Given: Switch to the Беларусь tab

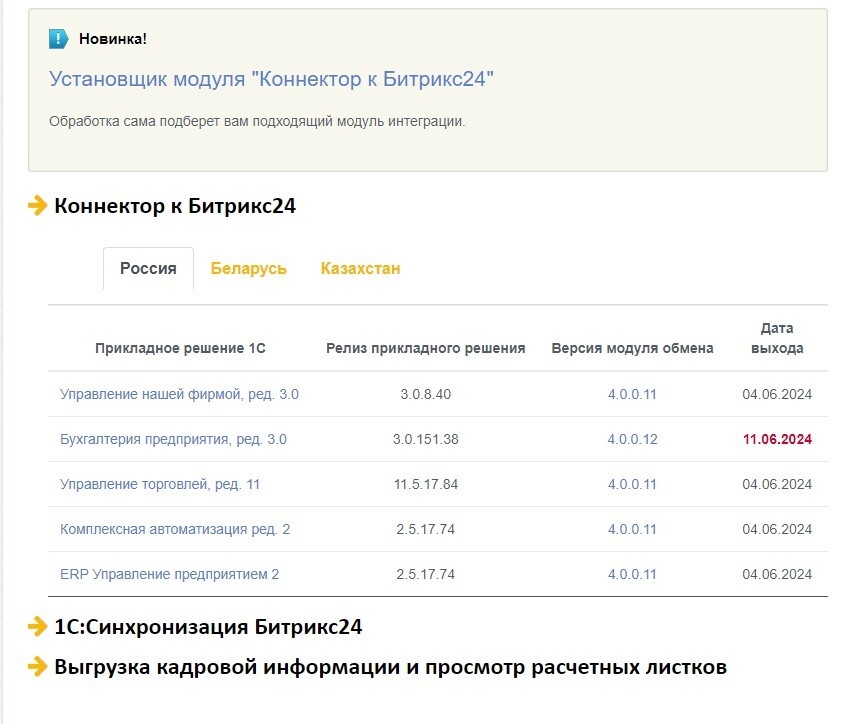Looking at the screenshot, I should pos(248,269).
